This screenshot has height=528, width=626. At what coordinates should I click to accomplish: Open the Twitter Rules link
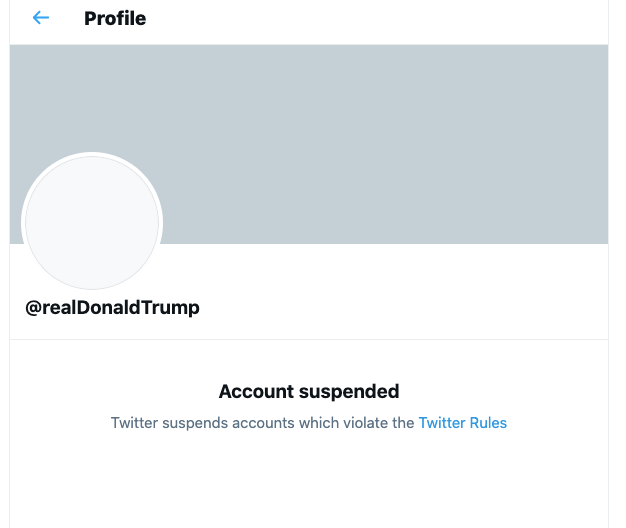(462, 423)
